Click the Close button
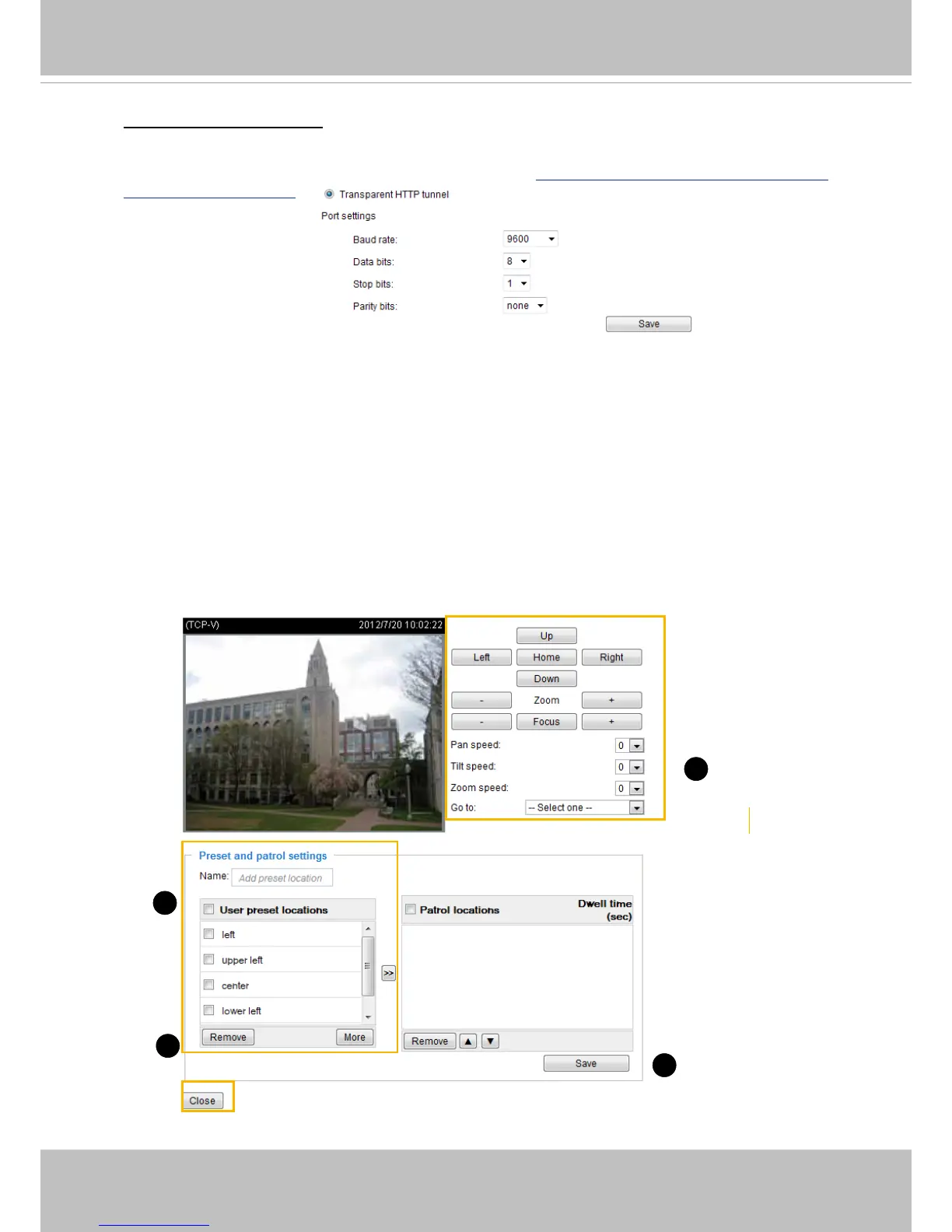The height and width of the screenshot is (1232, 952). coord(202,1101)
